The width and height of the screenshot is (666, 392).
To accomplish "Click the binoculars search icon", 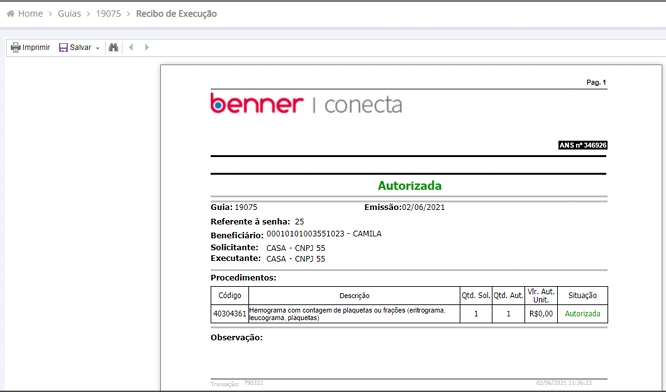I will point(113,47).
